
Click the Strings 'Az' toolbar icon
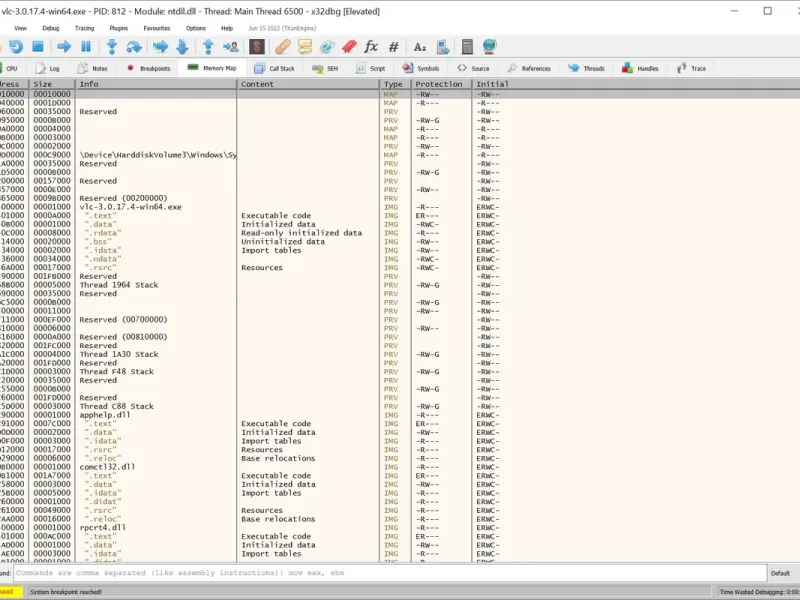(419, 47)
